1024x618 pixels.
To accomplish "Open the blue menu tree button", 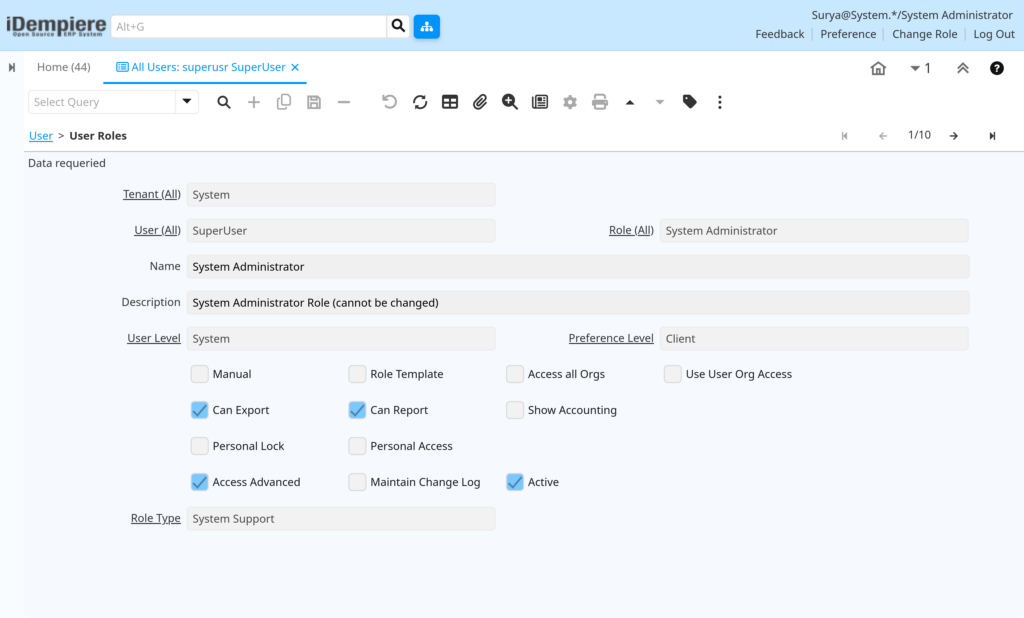I will 426,27.
